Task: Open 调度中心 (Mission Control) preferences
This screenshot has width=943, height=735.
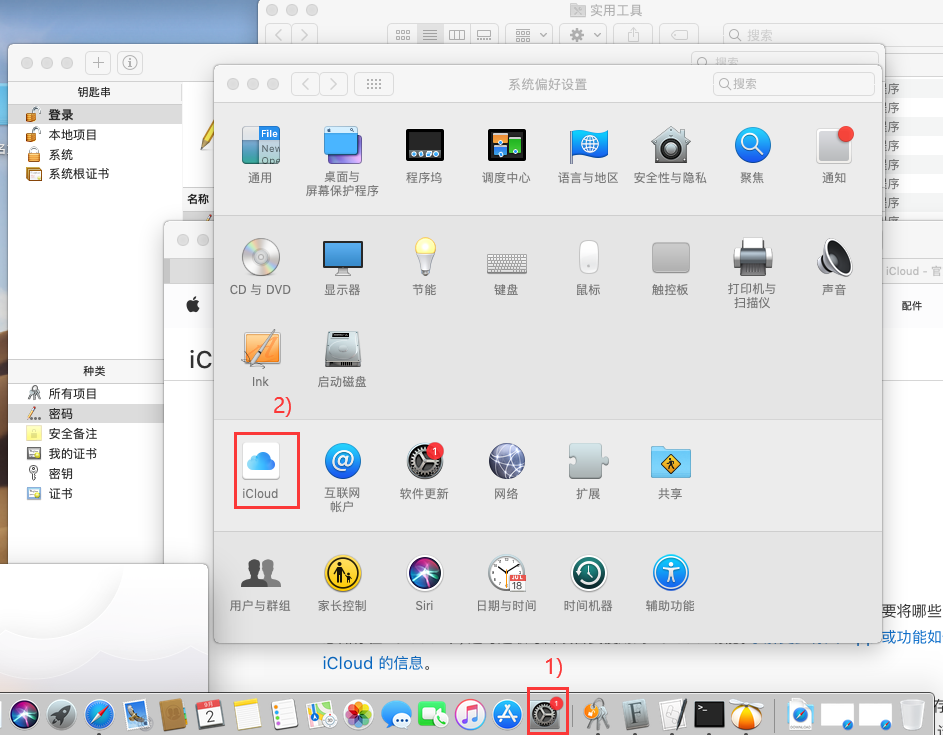Action: click(506, 154)
